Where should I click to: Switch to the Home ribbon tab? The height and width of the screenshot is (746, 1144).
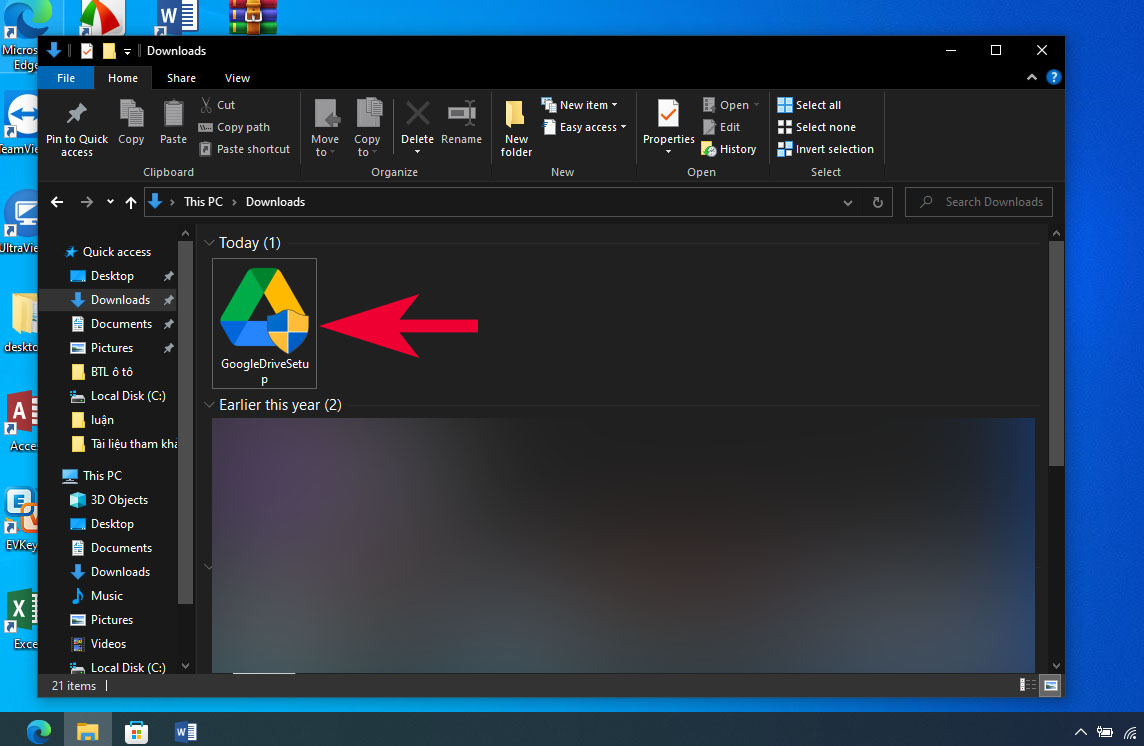point(123,78)
